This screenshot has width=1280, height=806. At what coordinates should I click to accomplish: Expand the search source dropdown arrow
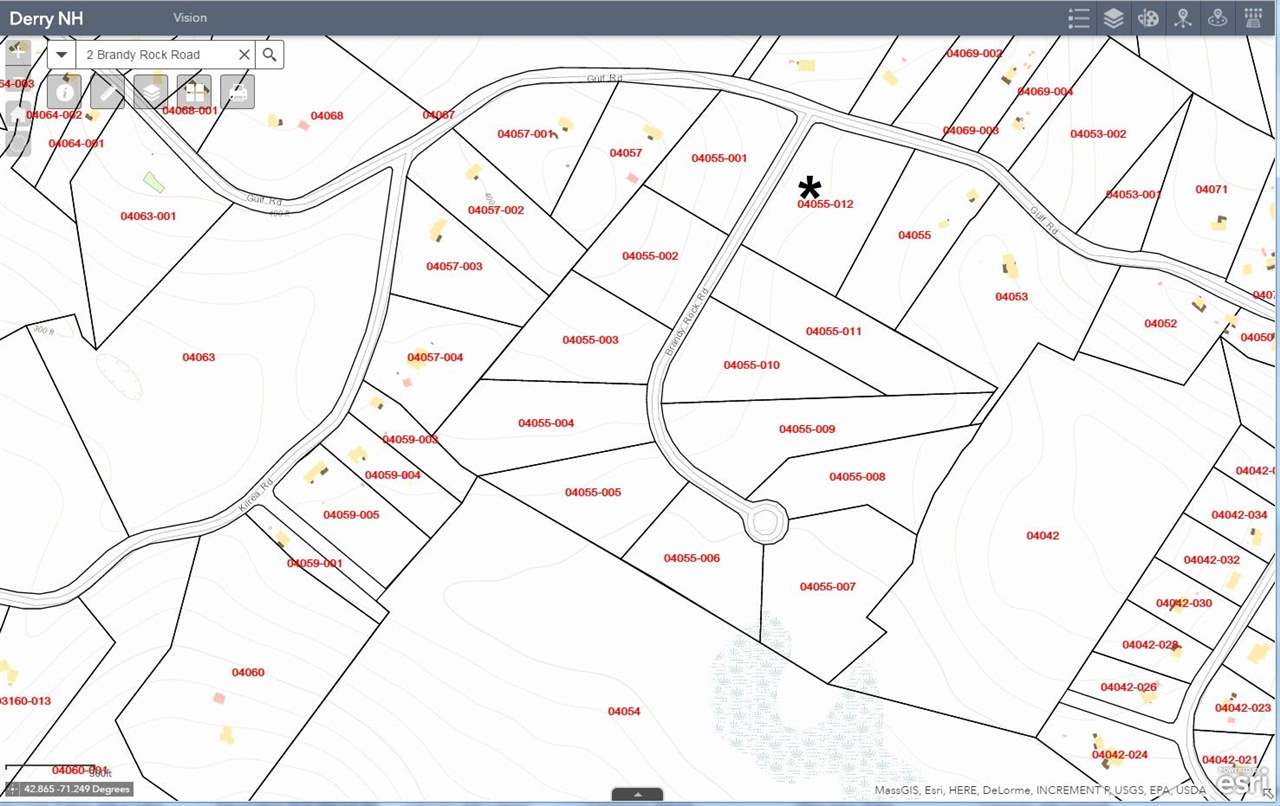[x=61, y=54]
